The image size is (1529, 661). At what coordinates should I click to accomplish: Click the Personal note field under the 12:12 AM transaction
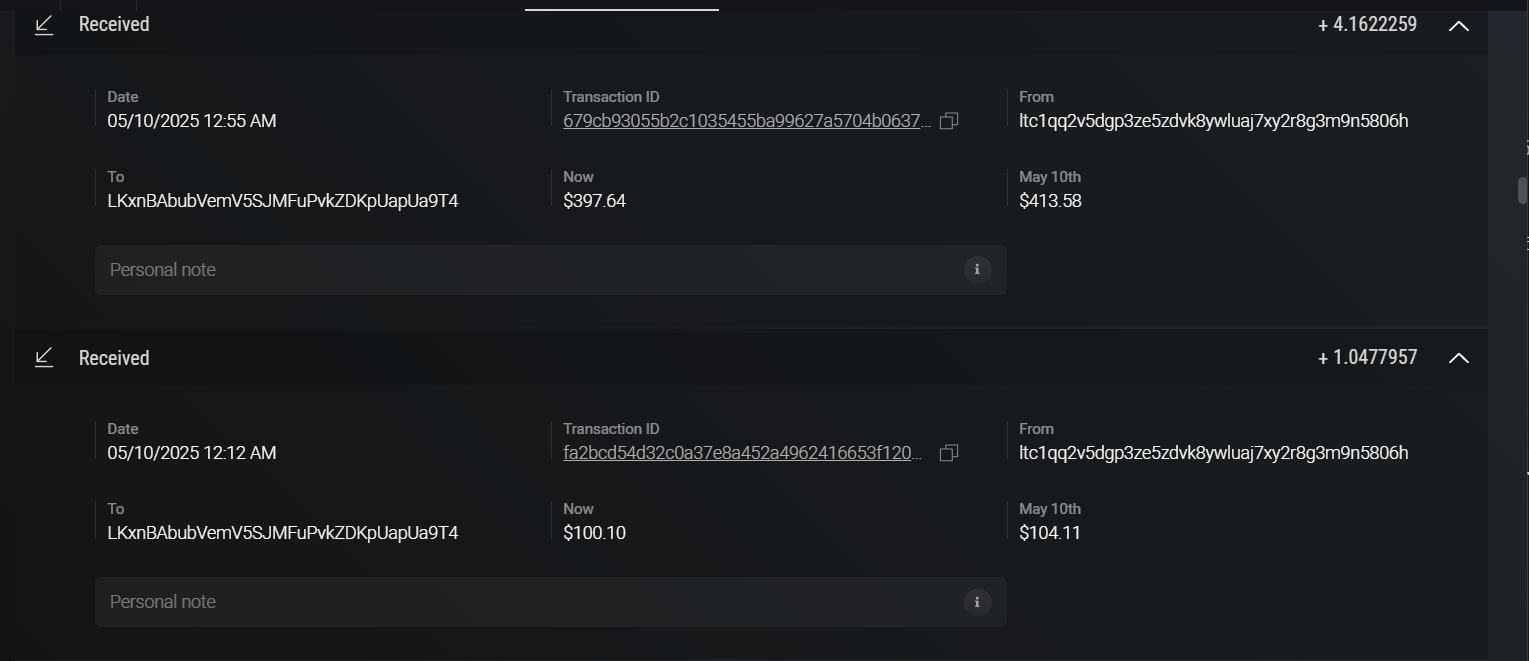coord(520,602)
